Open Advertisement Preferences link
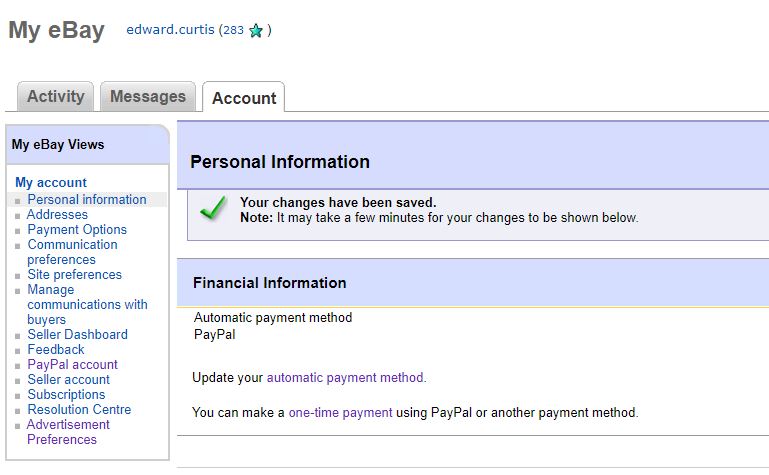Image resolution: width=769 pixels, height=475 pixels. click(68, 432)
